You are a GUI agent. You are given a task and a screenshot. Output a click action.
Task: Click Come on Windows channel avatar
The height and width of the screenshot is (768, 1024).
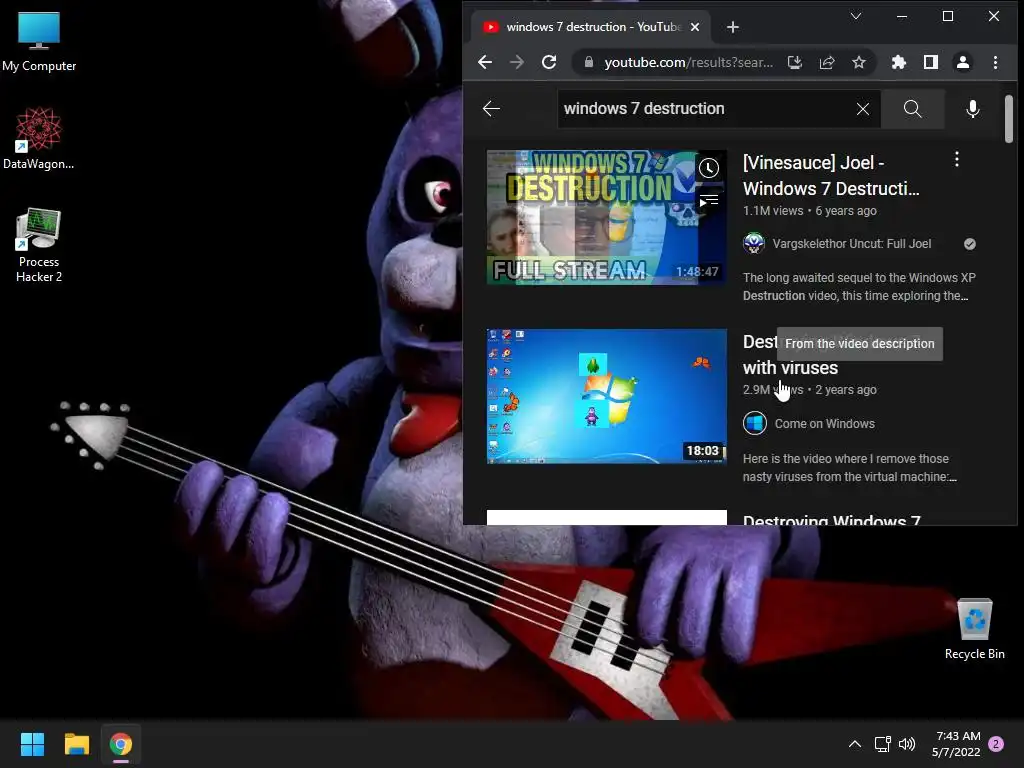click(754, 423)
